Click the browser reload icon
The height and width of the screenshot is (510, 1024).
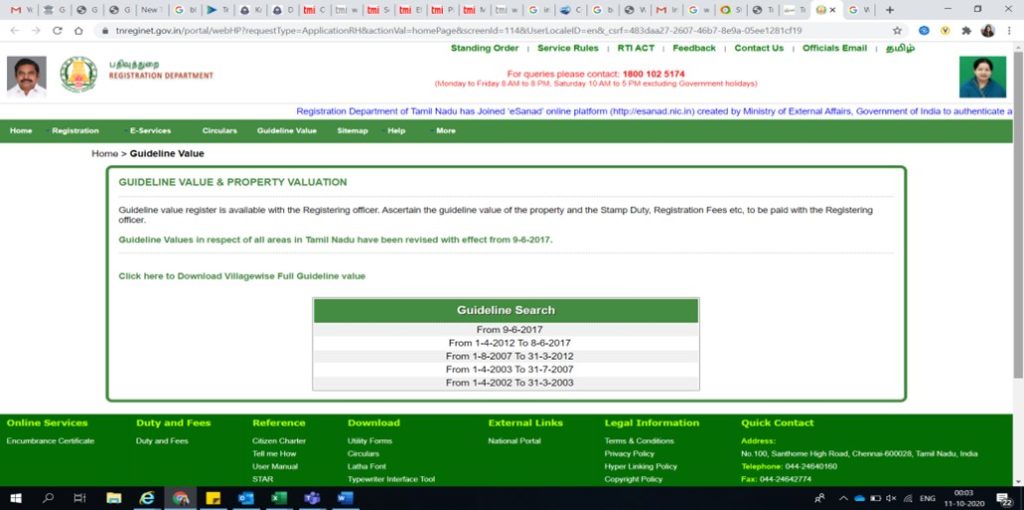(x=57, y=31)
